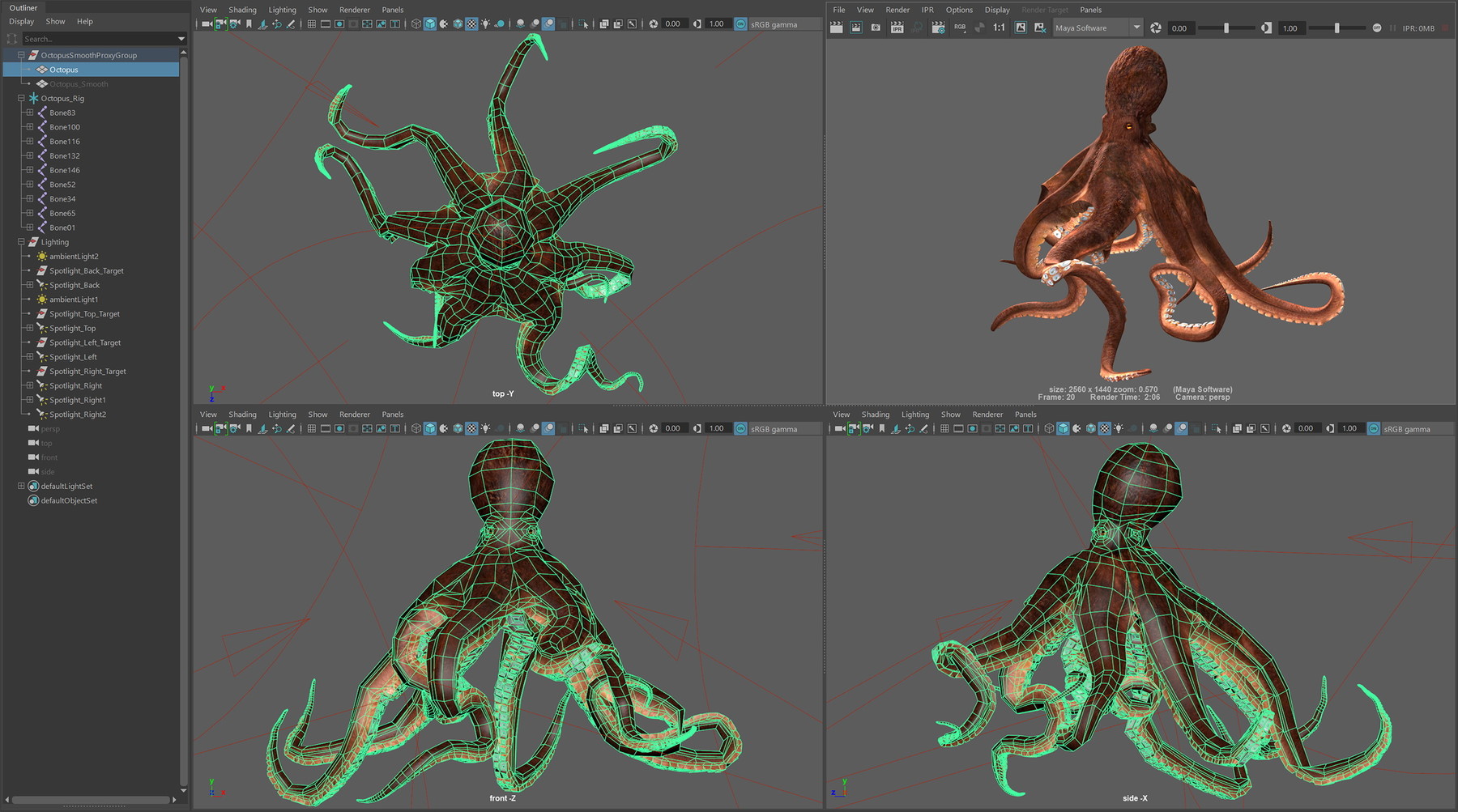This screenshot has height=812, width=1458.
Task: Toggle the resolution gate in the top viewport
Action: click(x=339, y=24)
